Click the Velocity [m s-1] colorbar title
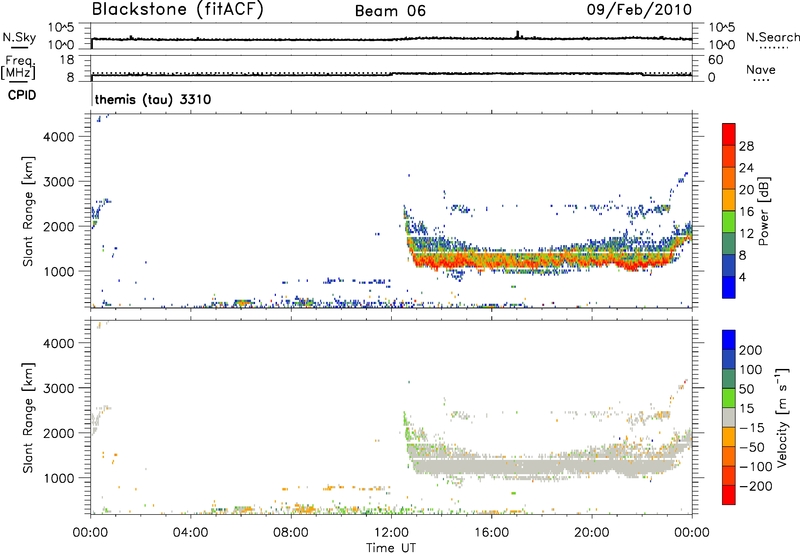This screenshot has width=800, height=554. 781,418
